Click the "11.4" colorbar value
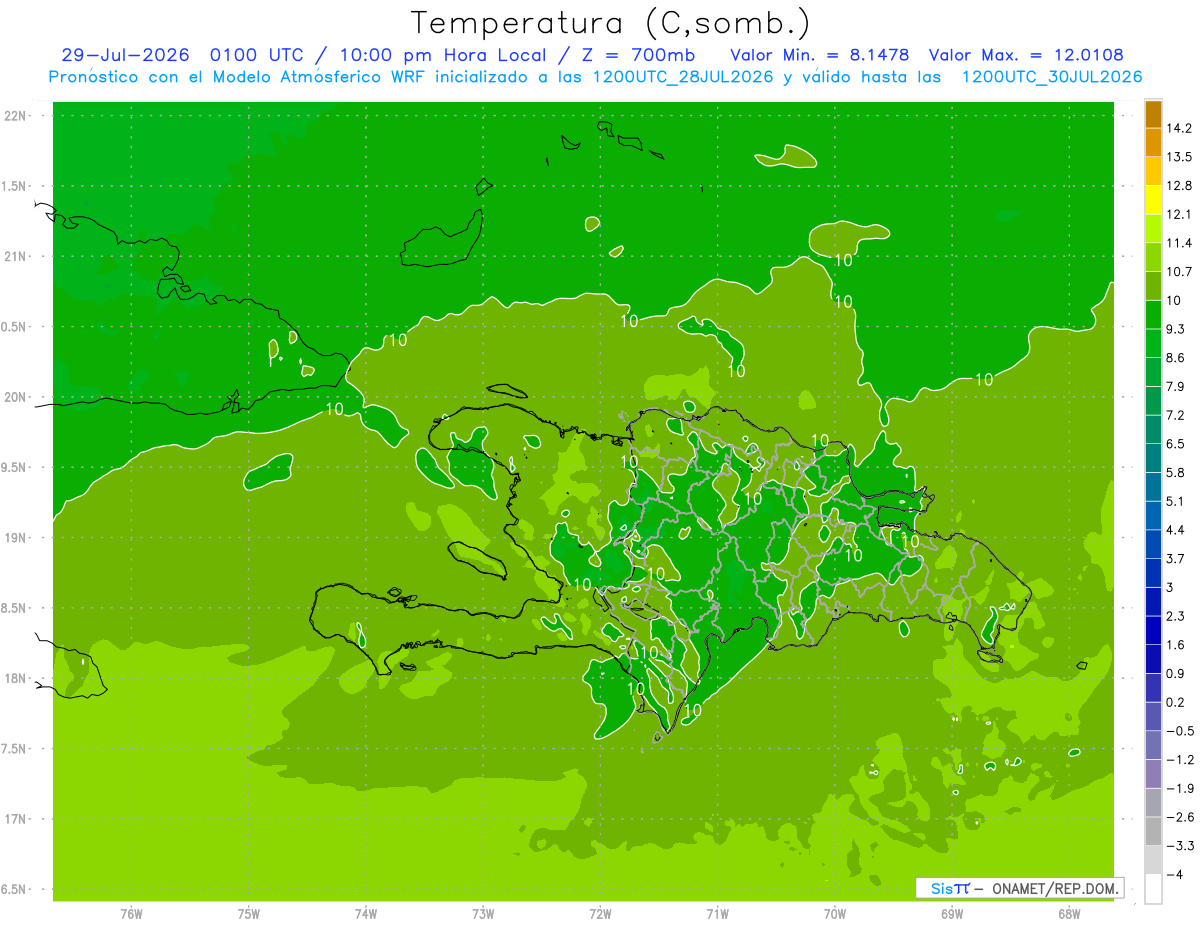Screen dimensions: 1200x927 point(1180,243)
